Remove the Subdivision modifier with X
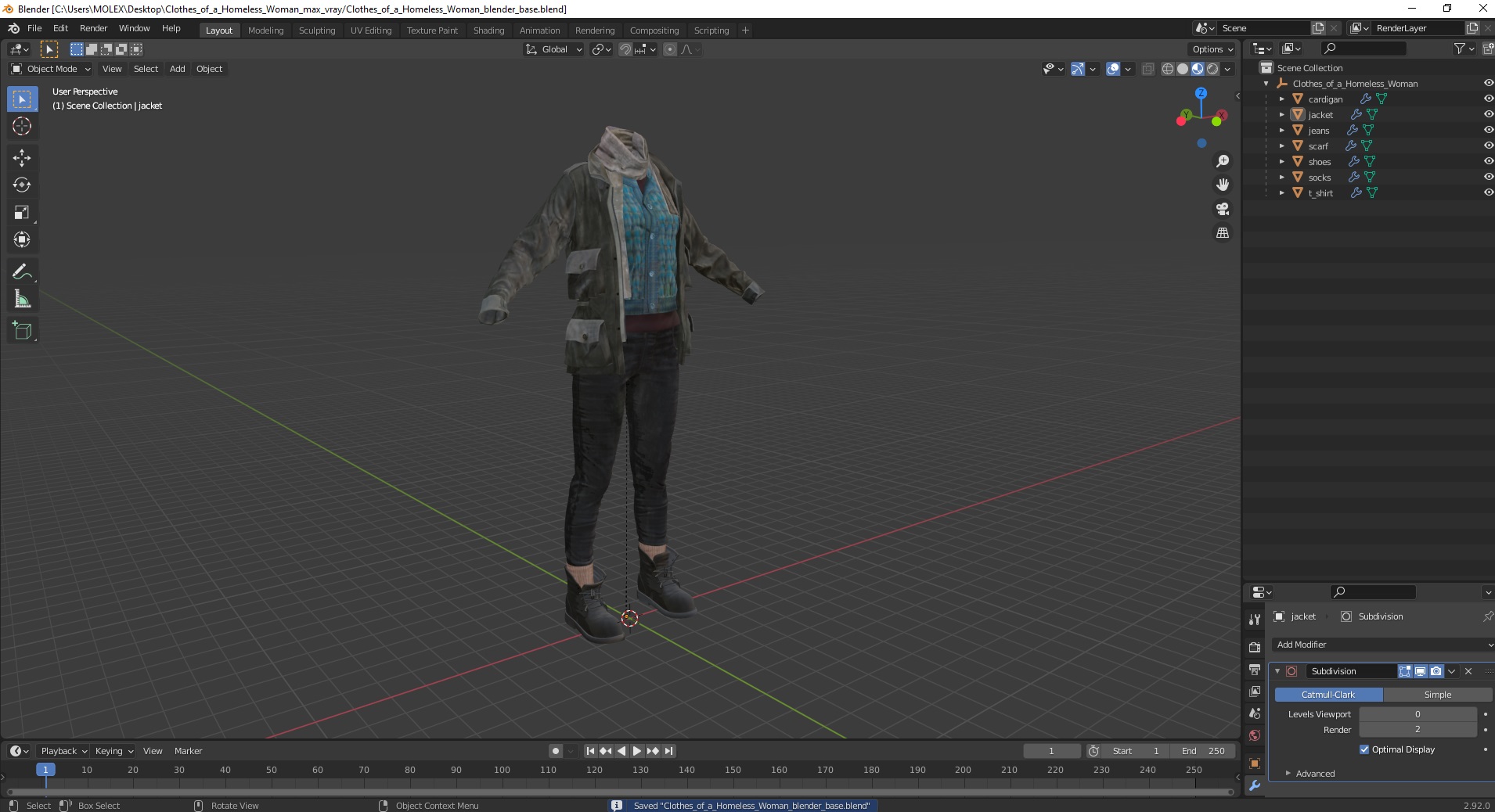The image size is (1495, 812). [x=1468, y=671]
